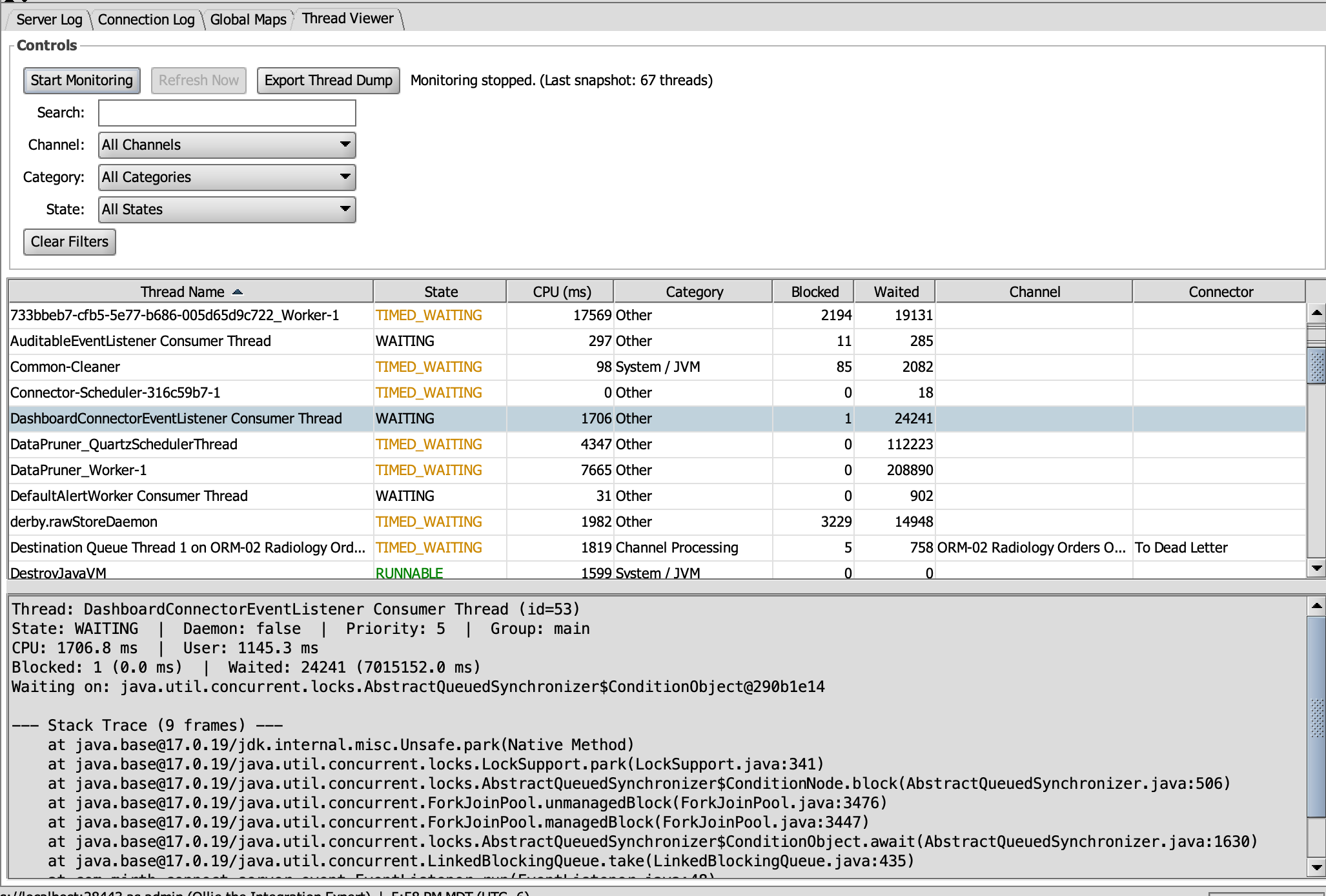
Task: Select the DataPruner_Worker-1 row
Action: click(x=657, y=470)
